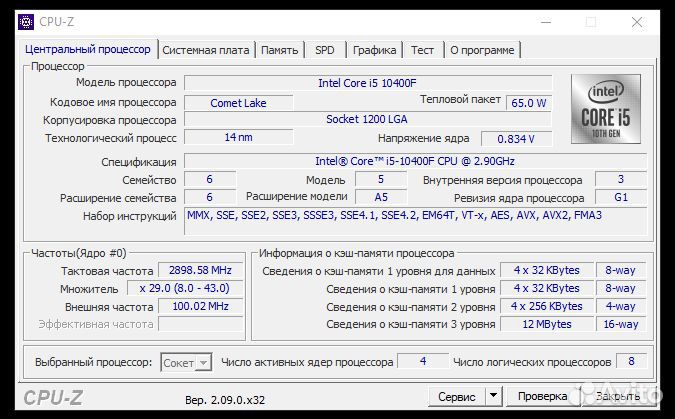Open the SPD tab
Screen dimensions: 675x419
[x=325, y=50]
